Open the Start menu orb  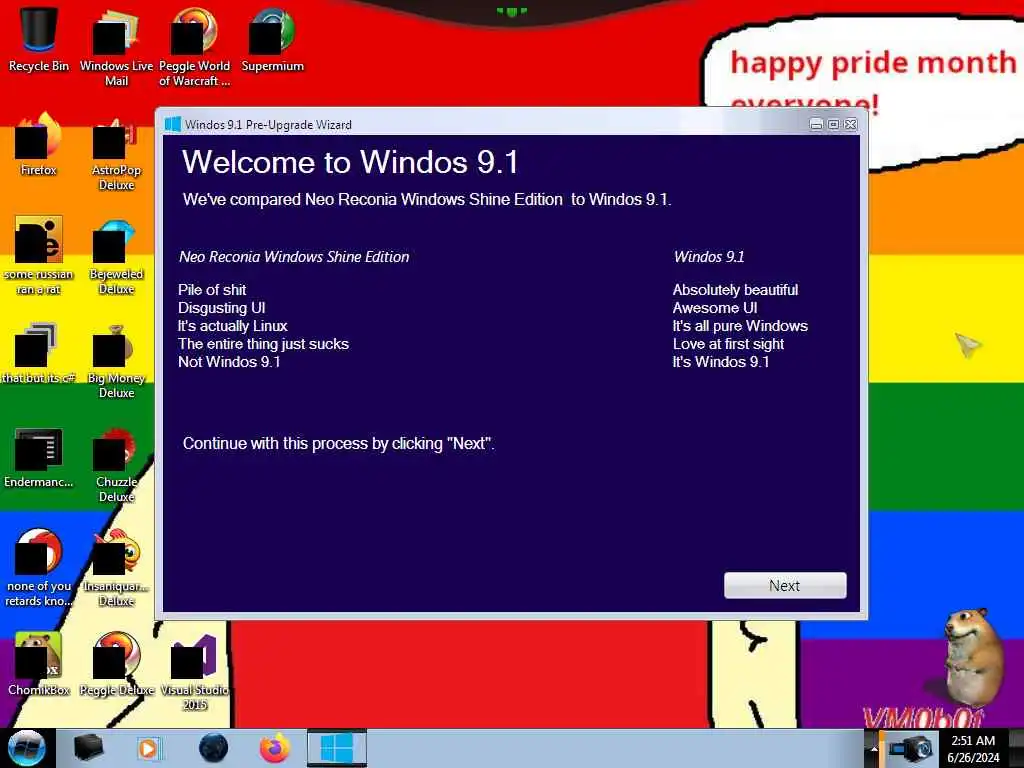click(26, 748)
